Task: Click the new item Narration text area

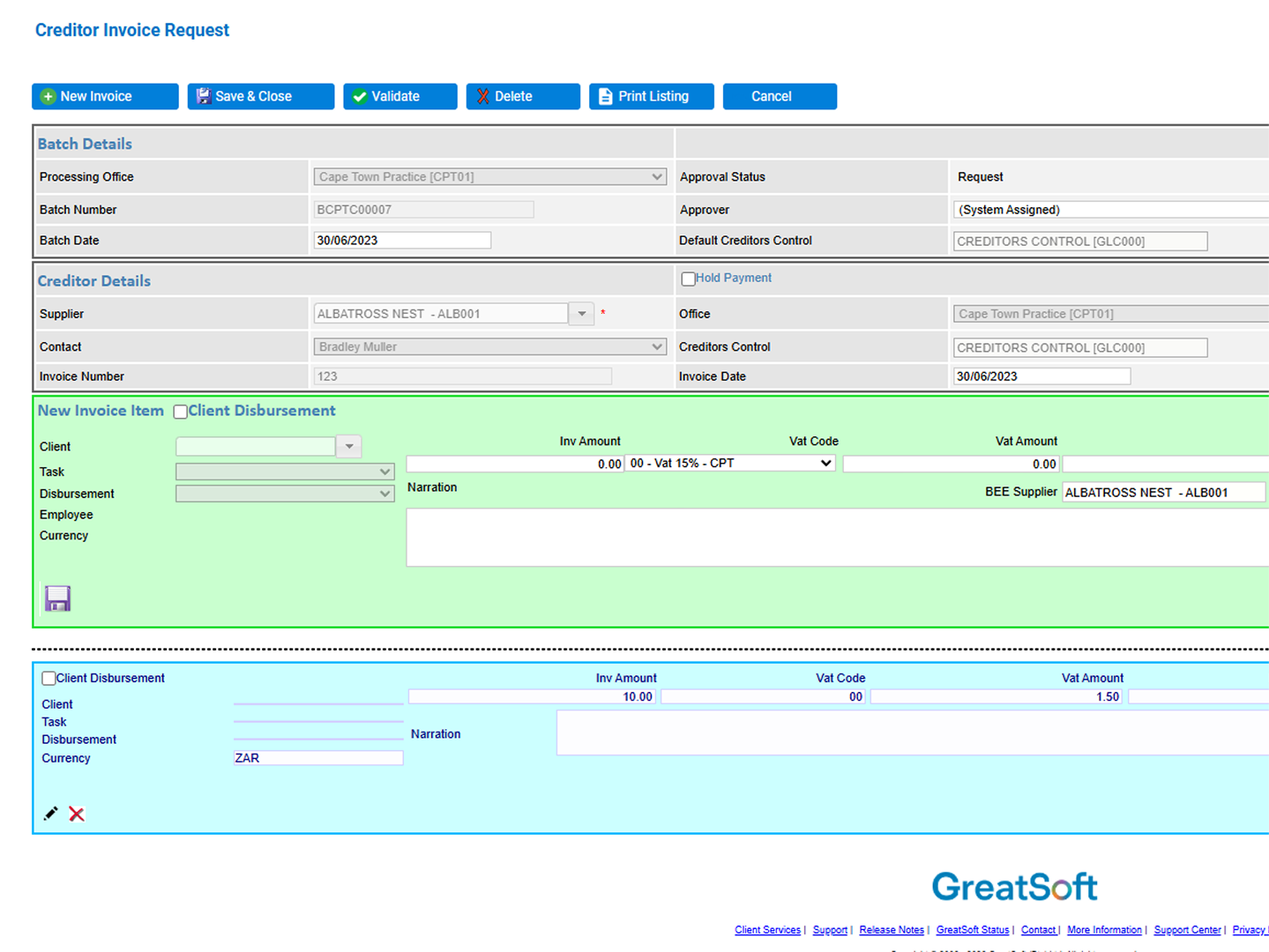Action: coord(838,537)
